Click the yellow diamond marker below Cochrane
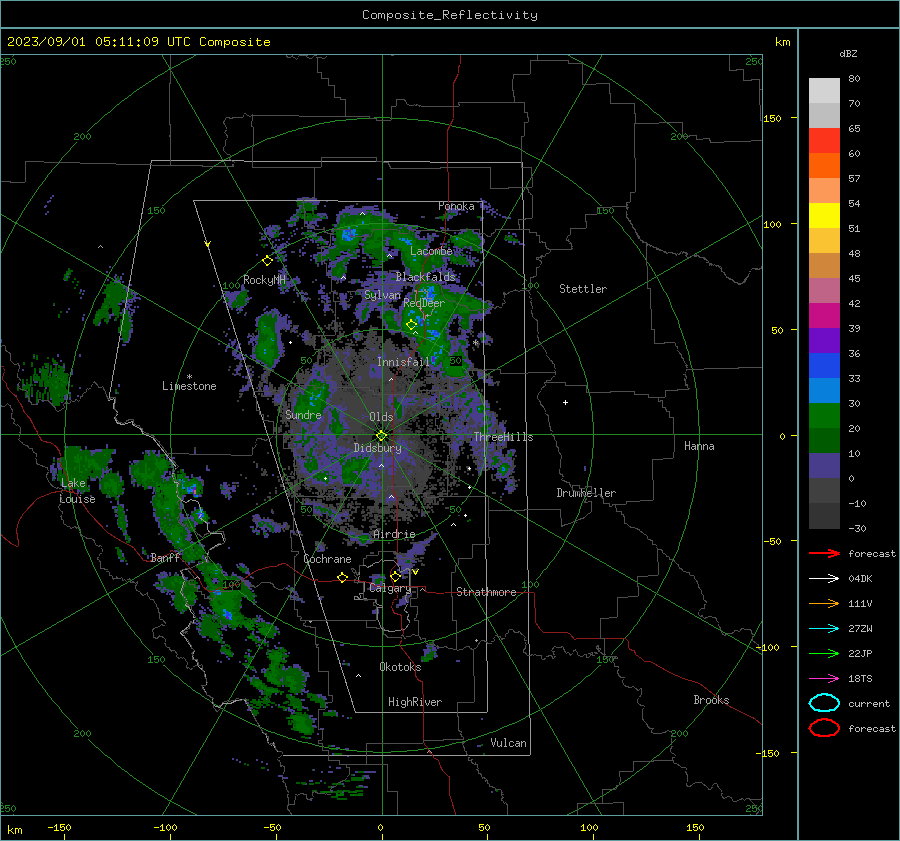900x841 pixels. tap(342, 577)
